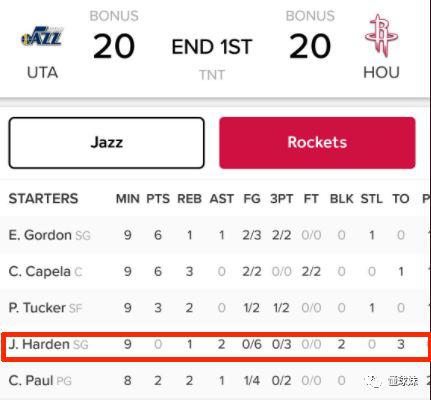The image size is (431, 400).
Task: Tap the UTA team abbreviation
Action: pyautogui.click(x=42, y=73)
